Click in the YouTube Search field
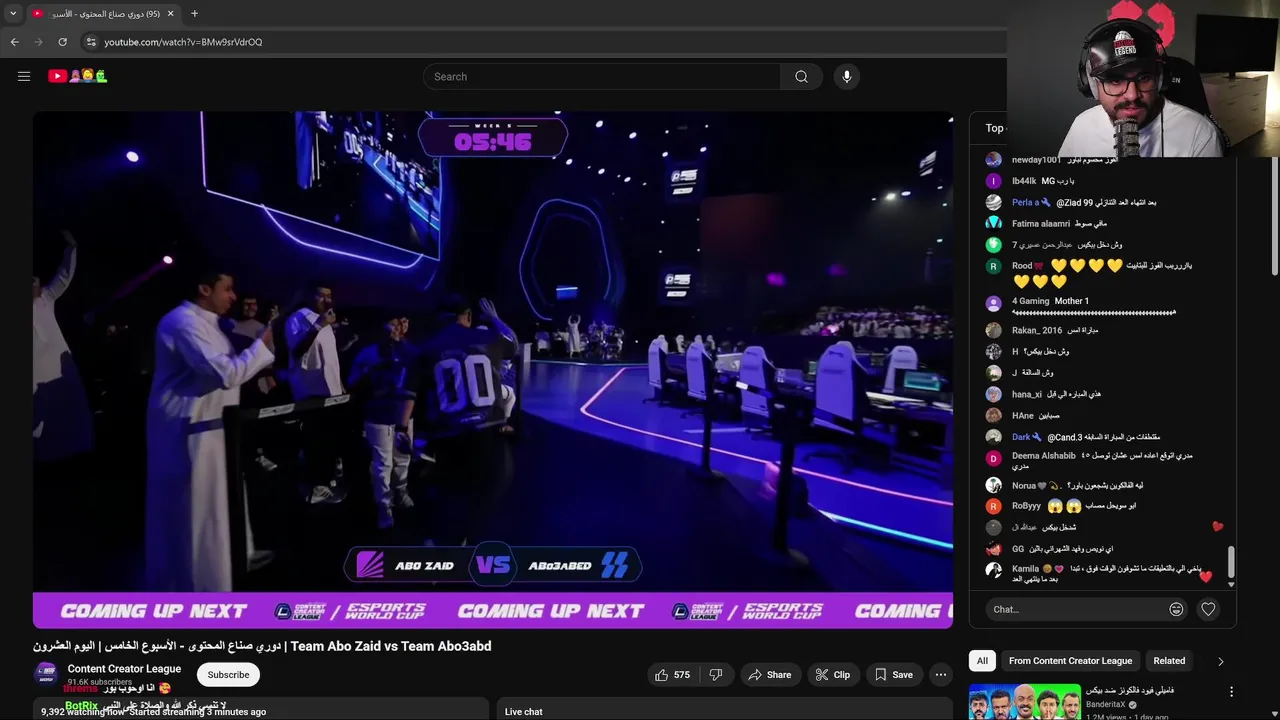Viewport: 1280px width, 720px height. 602,76
